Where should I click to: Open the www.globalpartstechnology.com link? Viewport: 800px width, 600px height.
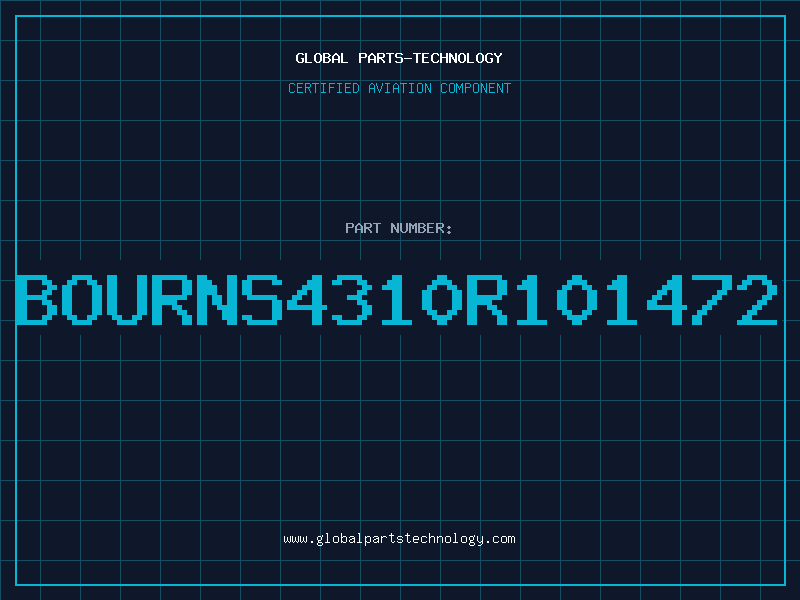(399, 539)
